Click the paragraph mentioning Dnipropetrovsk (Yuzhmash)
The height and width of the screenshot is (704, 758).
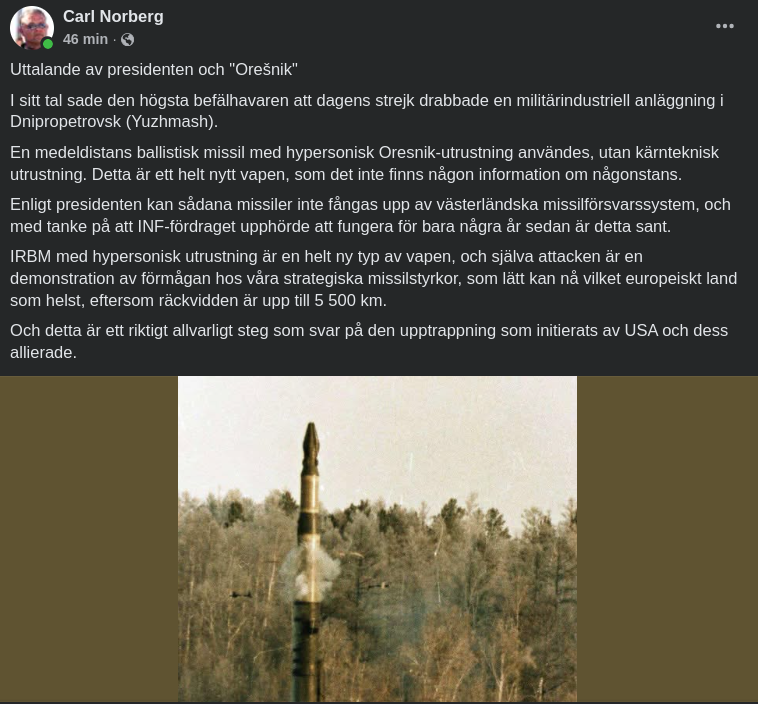pos(367,111)
